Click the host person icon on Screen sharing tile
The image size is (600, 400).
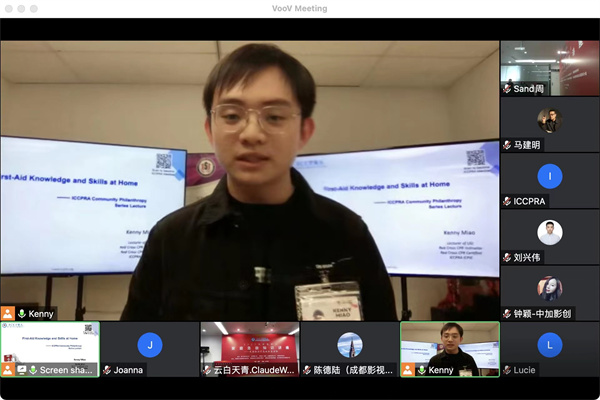coord(8,370)
